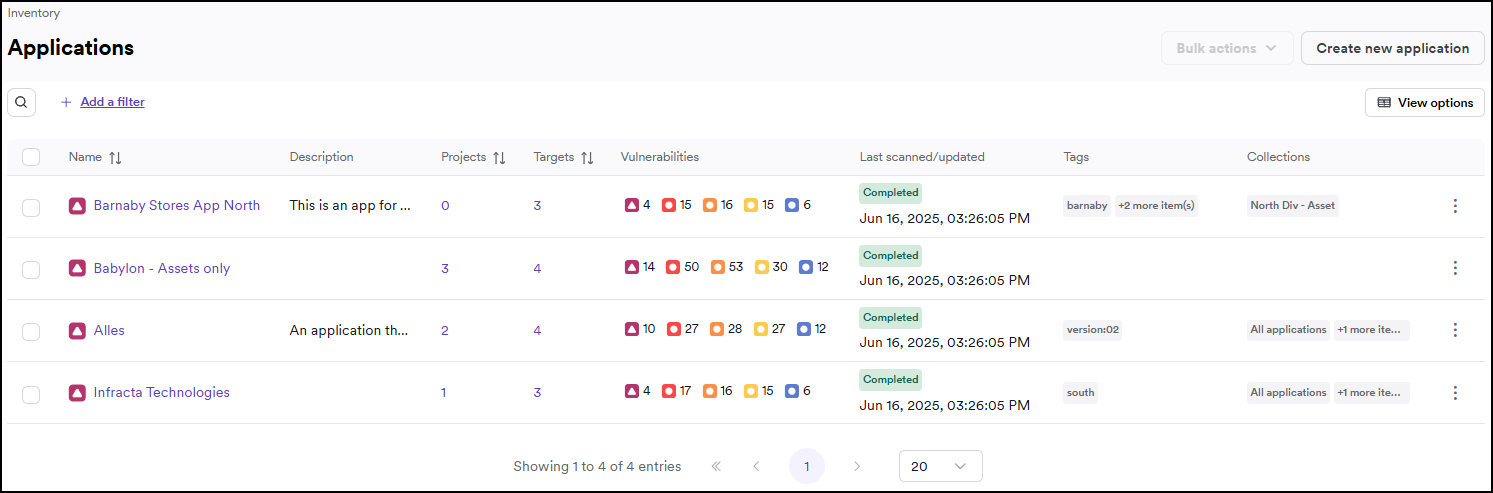Viewport: 1493px width, 493px height.
Task: Click the Collections column header
Action: click(x=1278, y=157)
